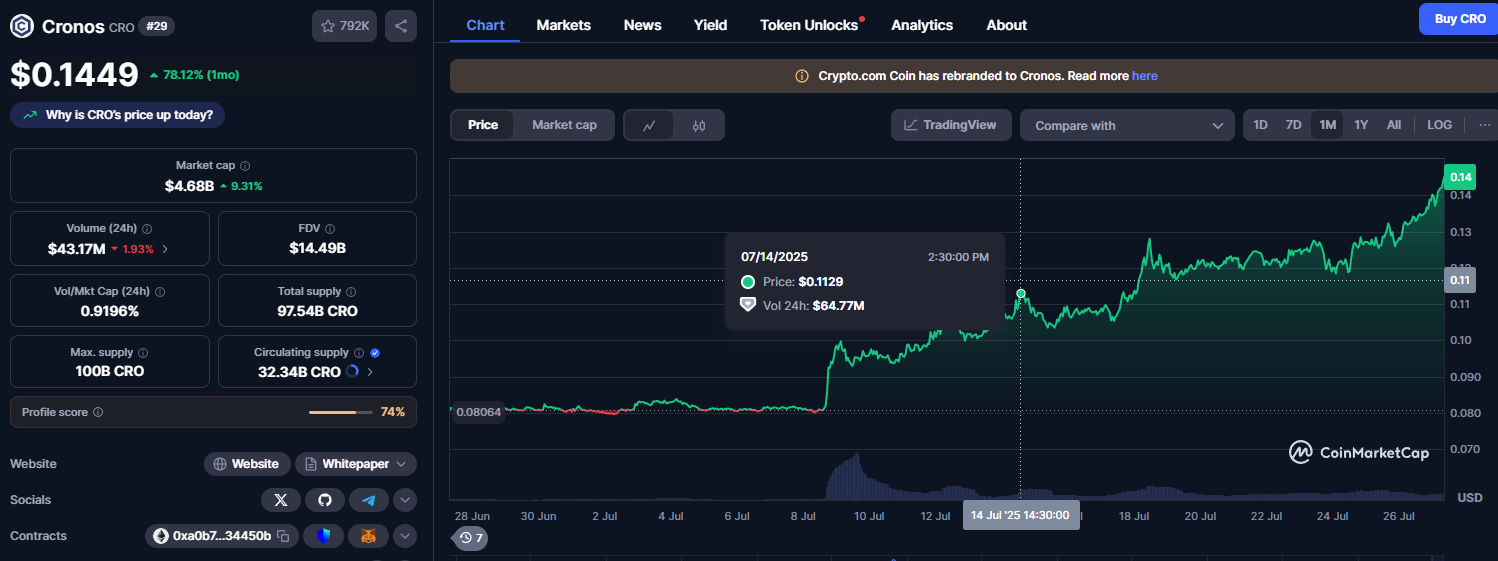Open the Yield tab
Screen dimensions: 1498x561
point(711,25)
